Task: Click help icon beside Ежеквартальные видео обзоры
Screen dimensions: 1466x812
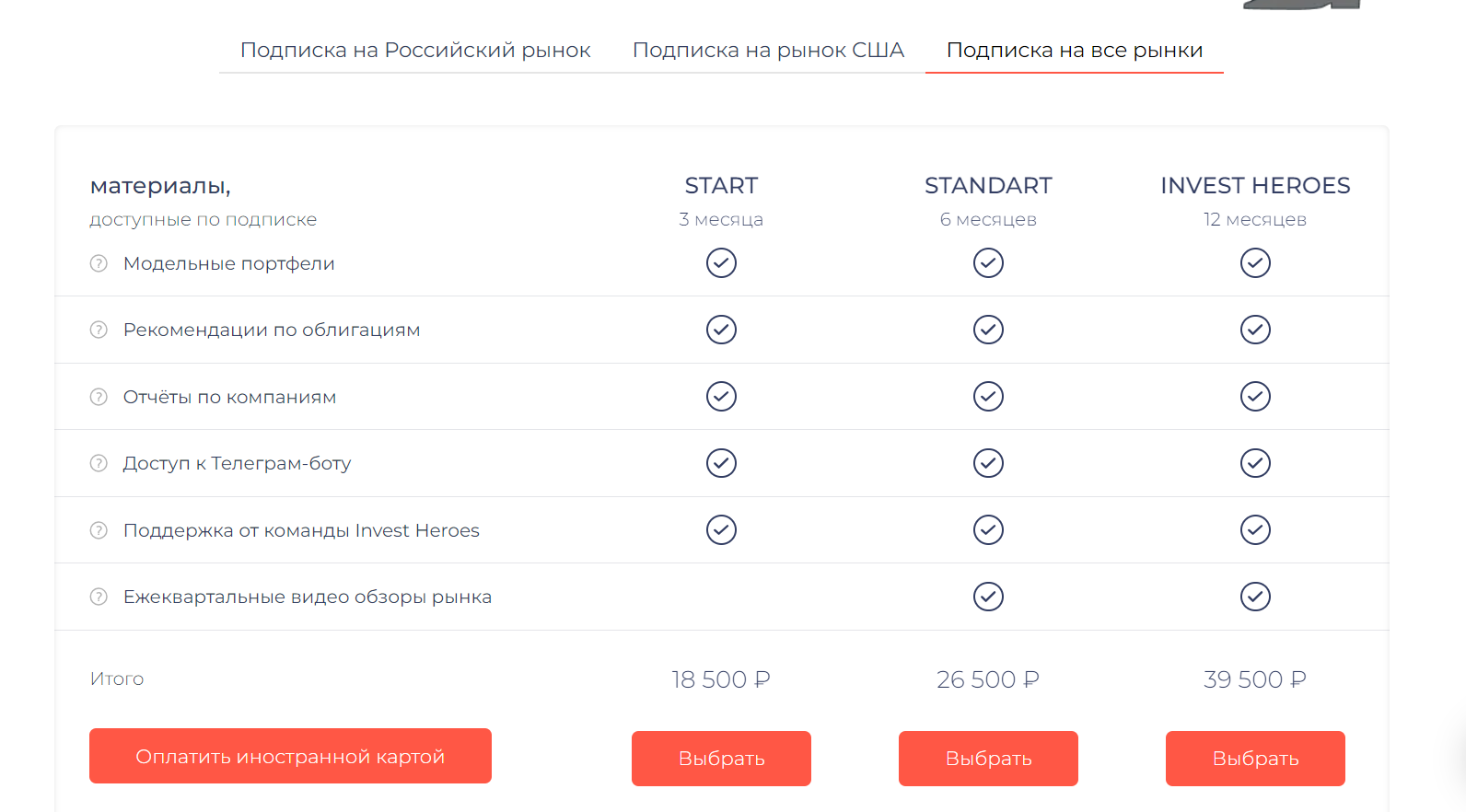Action: (99, 597)
